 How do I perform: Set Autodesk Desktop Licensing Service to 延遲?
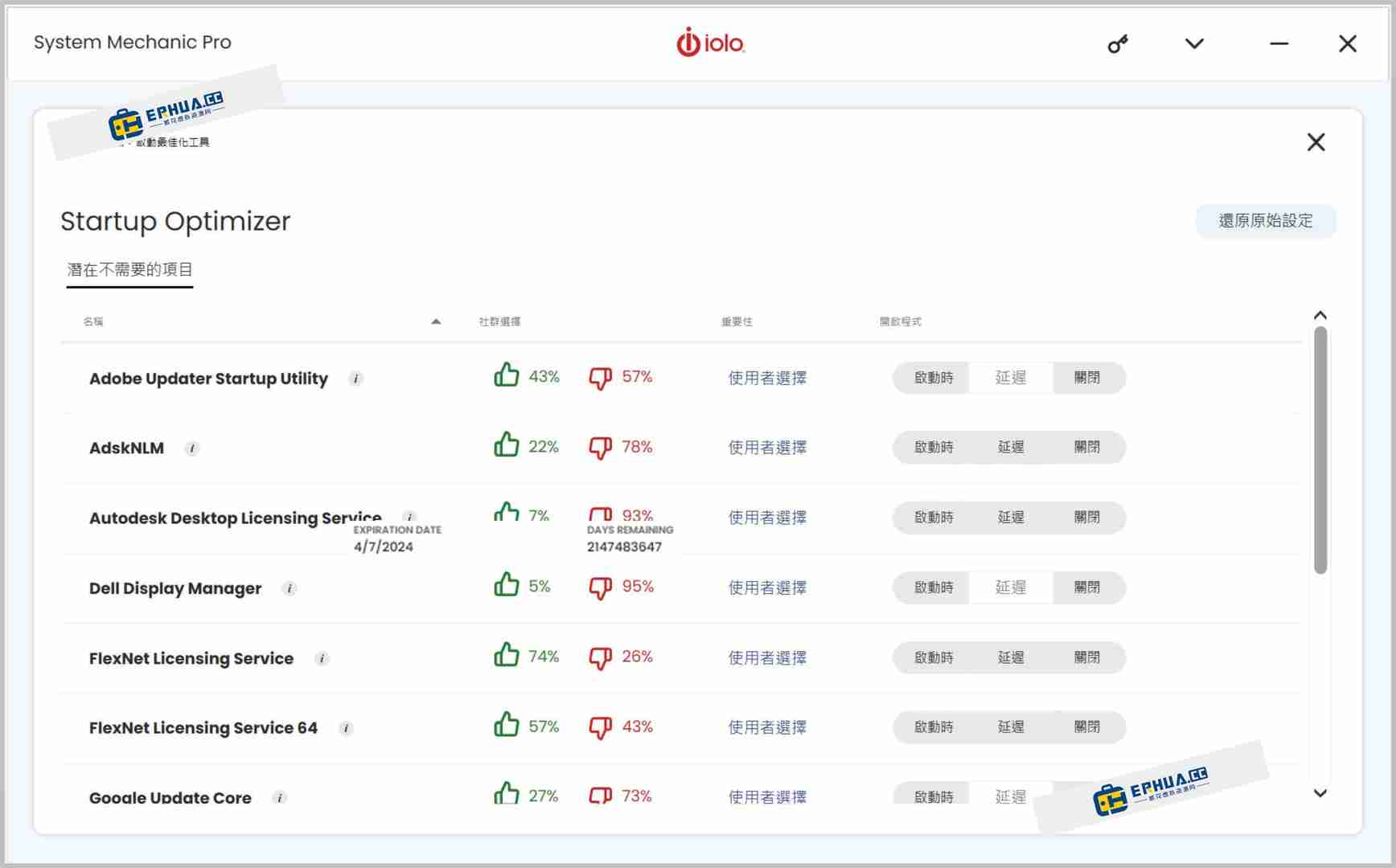click(1011, 518)
